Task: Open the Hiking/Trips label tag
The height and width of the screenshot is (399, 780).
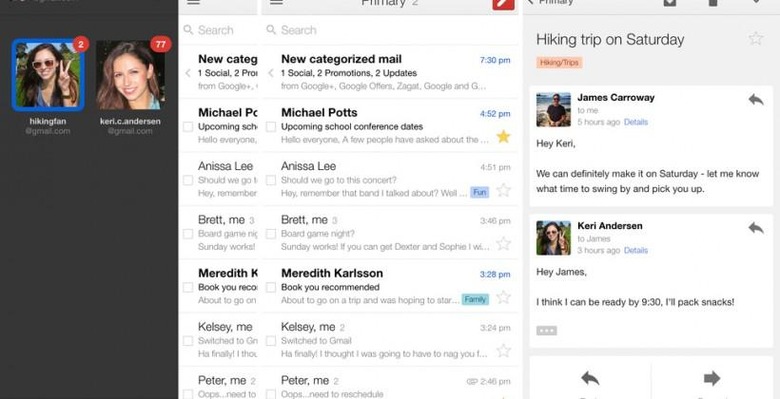Action: coord(559,63)
